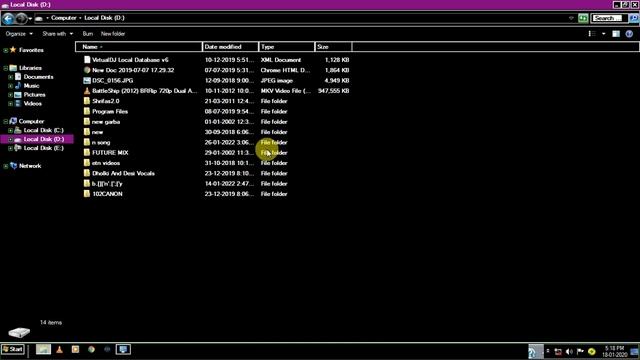Open Documents library in sidebar
The height and width of the screenshot is (360, 640).
point(38,77)
